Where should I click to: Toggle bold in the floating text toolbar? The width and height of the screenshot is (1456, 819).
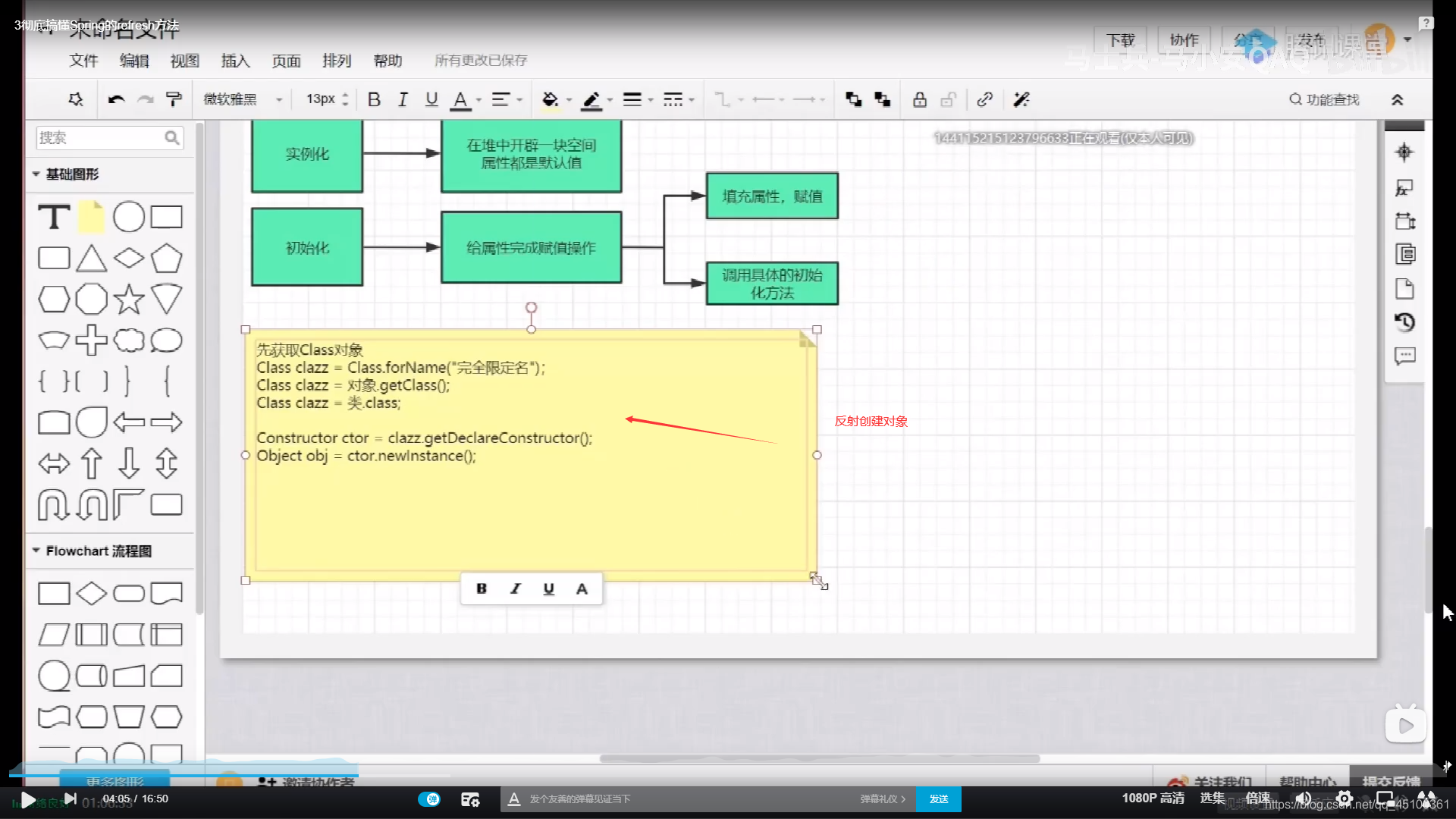pyautogui.click(x=482, y=588)
